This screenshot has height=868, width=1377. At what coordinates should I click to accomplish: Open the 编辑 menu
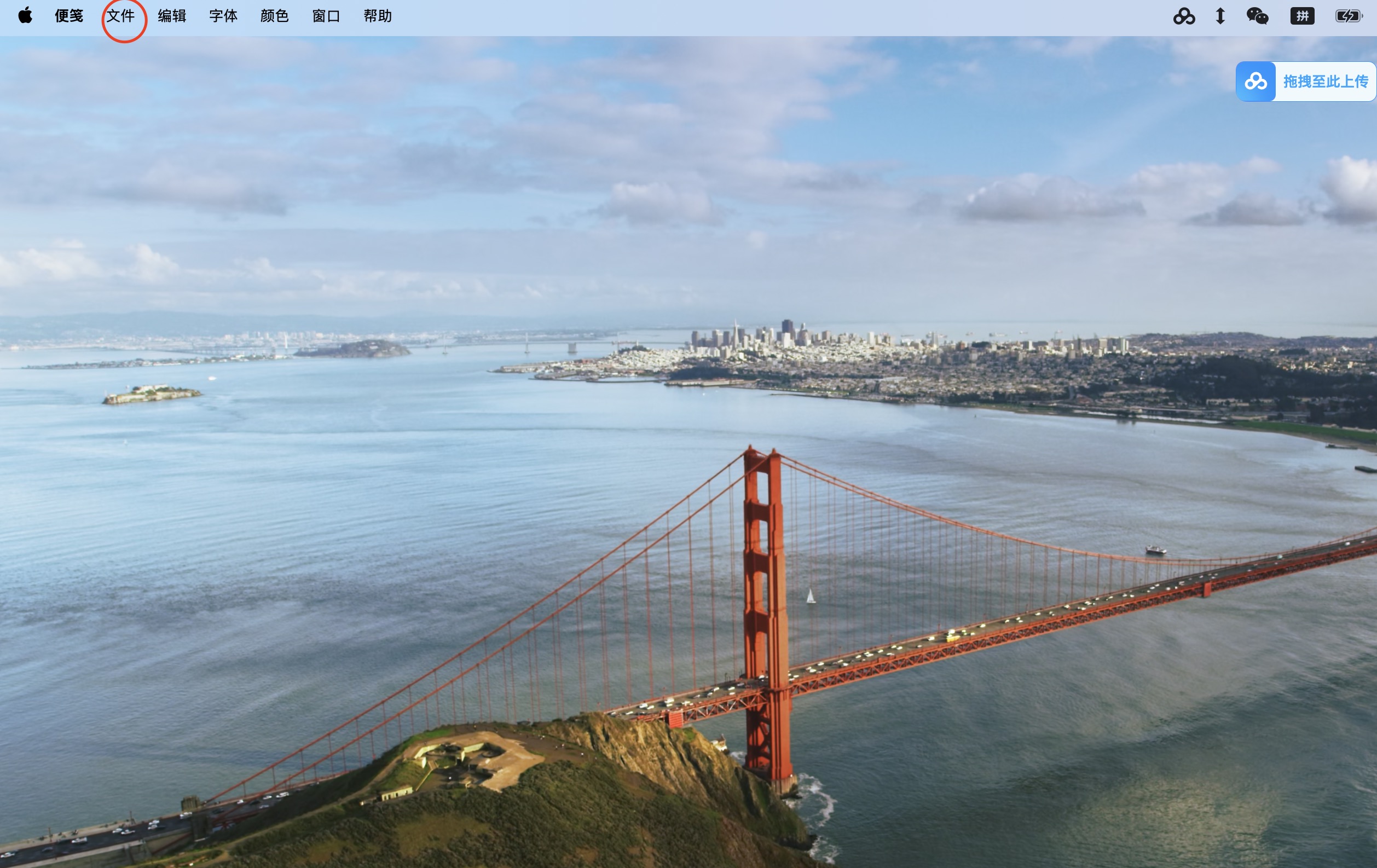(x=172, y=16)
